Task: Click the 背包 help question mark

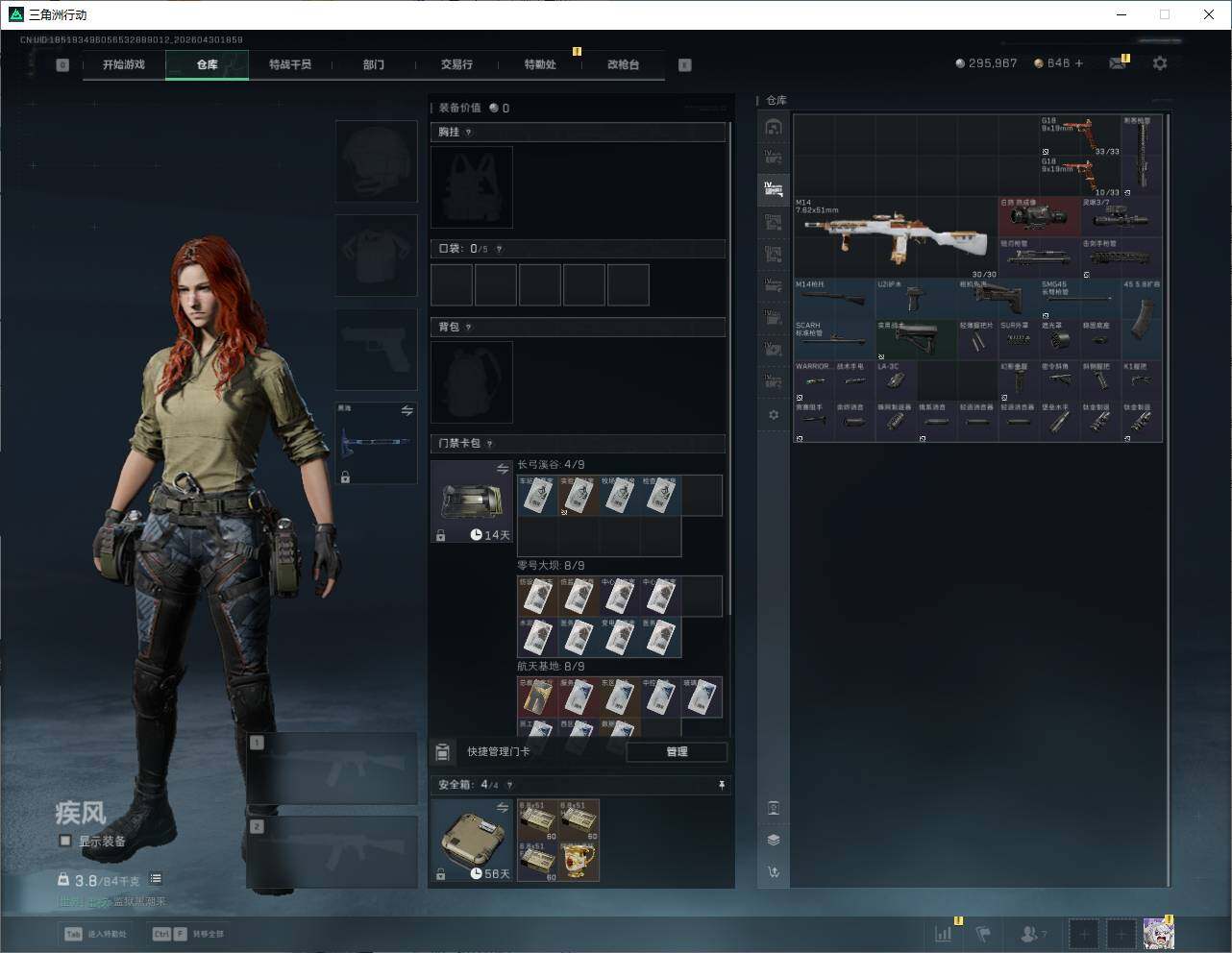Action: point(469,328)
